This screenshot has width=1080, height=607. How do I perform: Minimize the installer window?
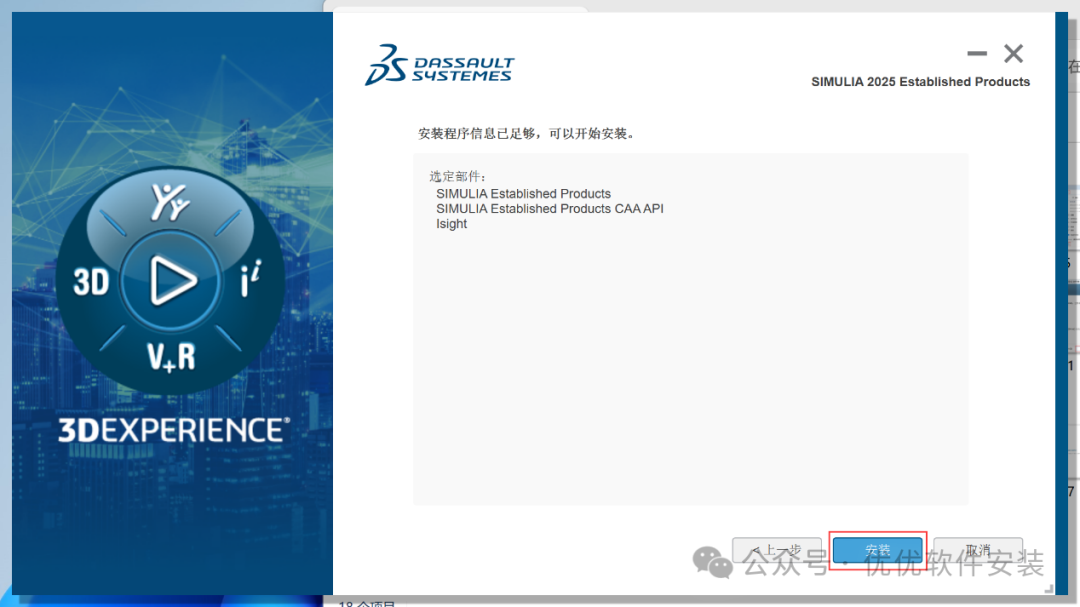click(977, 54)
